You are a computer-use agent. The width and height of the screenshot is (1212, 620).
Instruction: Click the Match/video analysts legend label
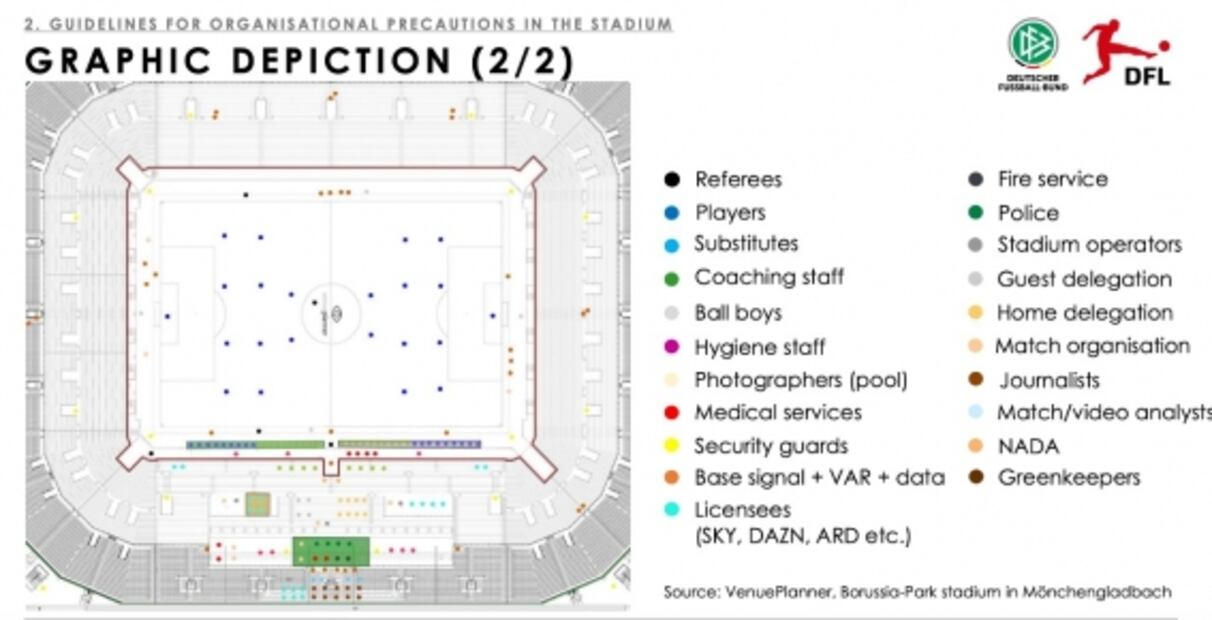point(1103,413)
